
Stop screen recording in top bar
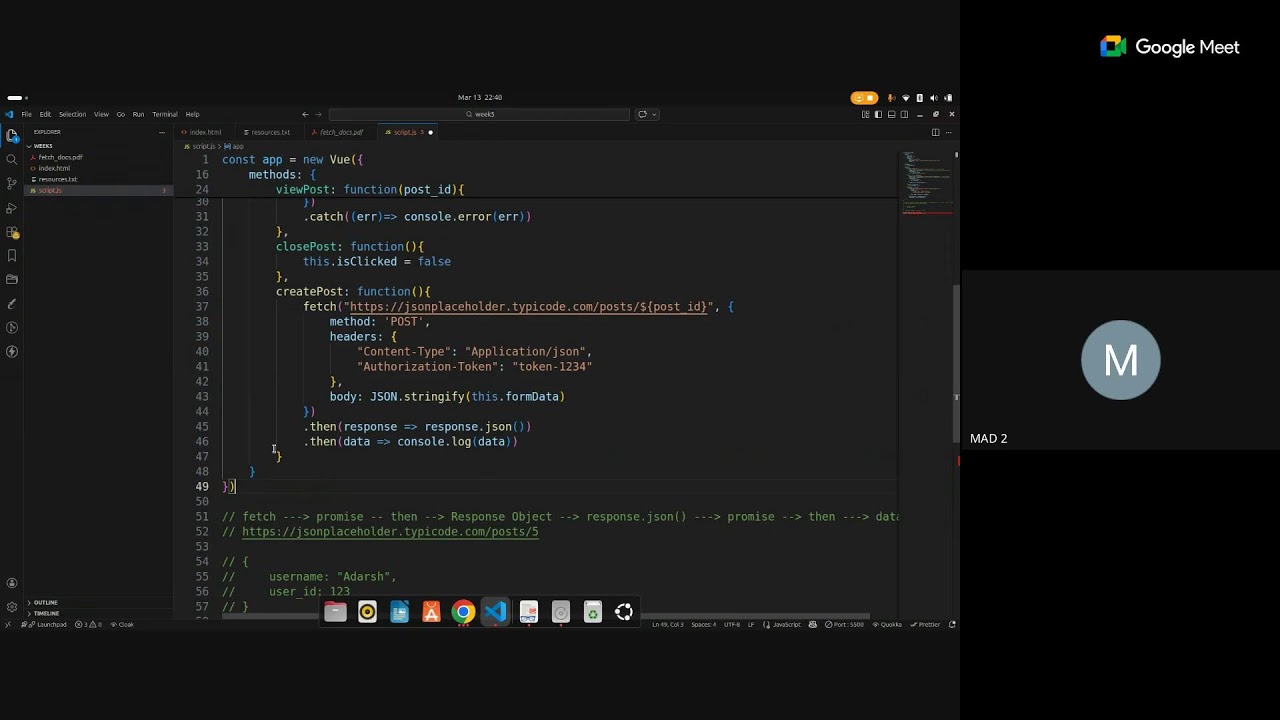870,98
